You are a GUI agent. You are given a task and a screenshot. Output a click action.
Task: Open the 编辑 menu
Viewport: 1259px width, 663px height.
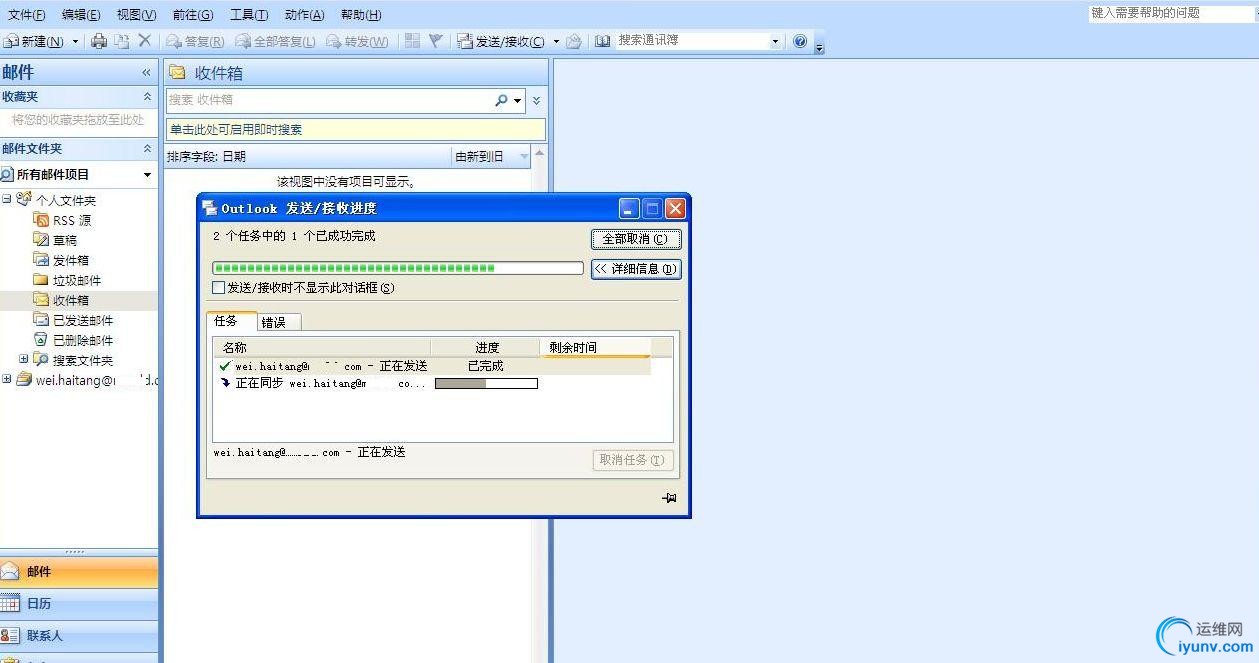(81, 15)
